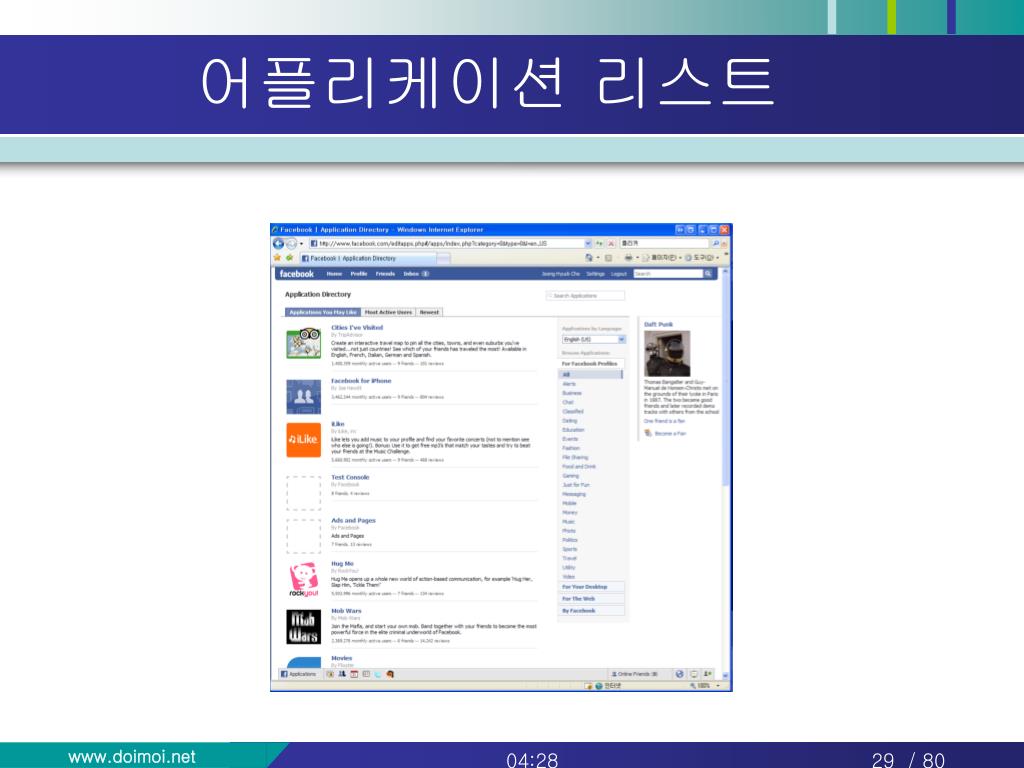Click in the Search Applications field
This screenshot has width=1024, height=768.
585,296
